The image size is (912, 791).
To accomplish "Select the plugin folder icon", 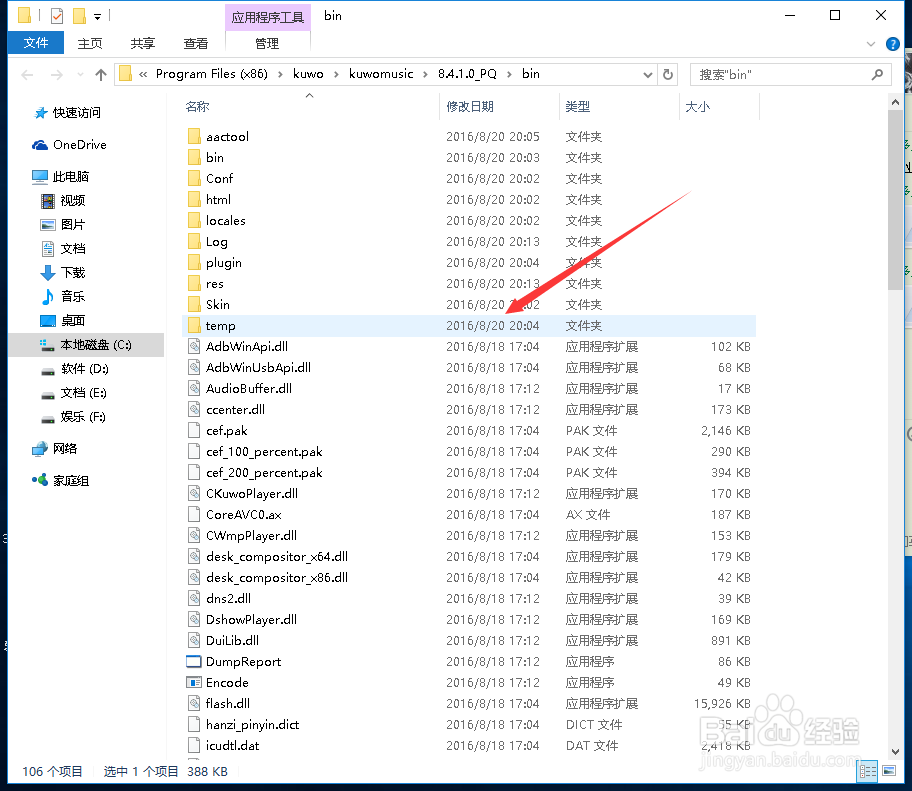I will 194,262.
